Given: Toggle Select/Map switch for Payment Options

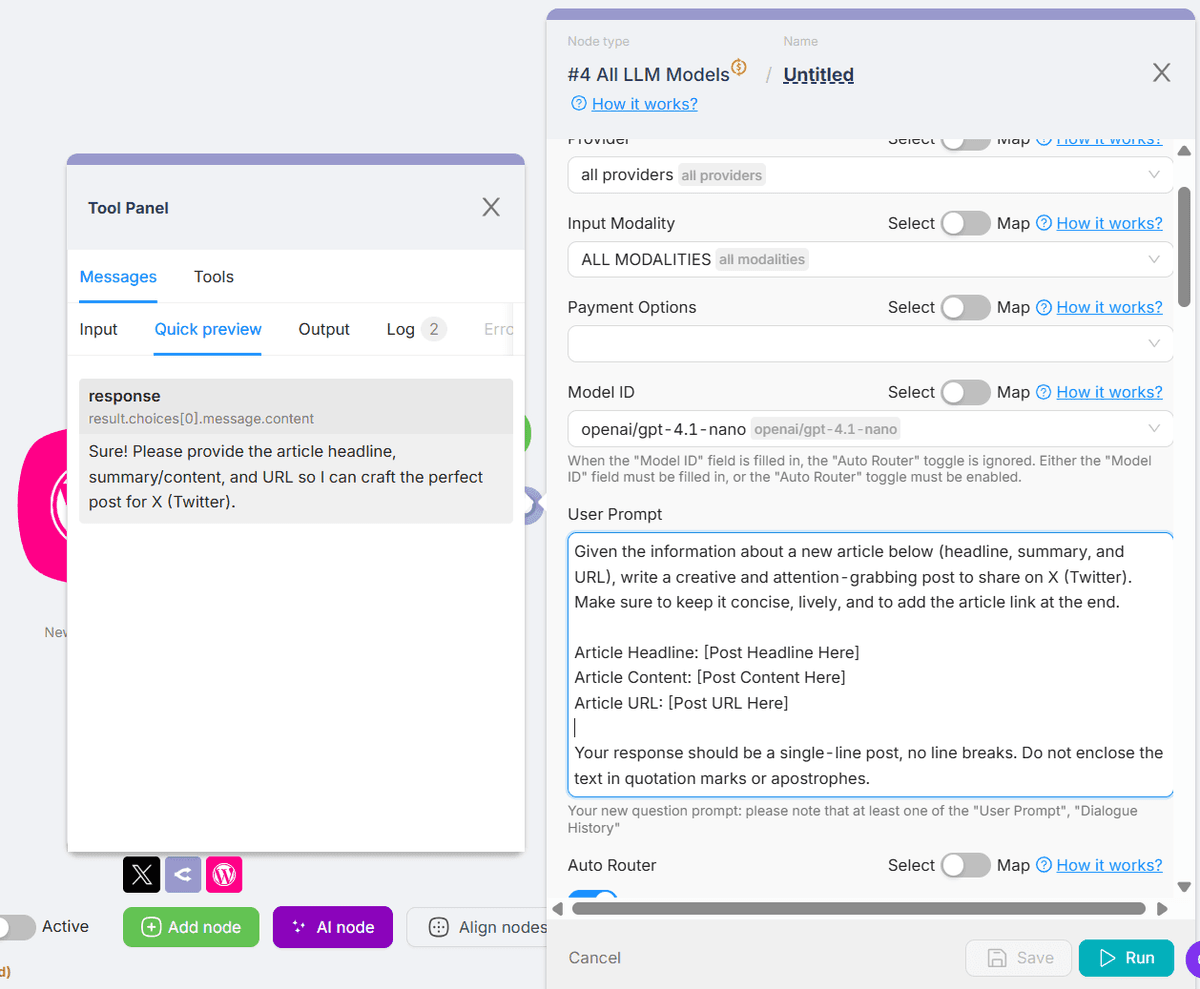Looking at the screenshot, I should pyautogui.click(x=965, y=307).
